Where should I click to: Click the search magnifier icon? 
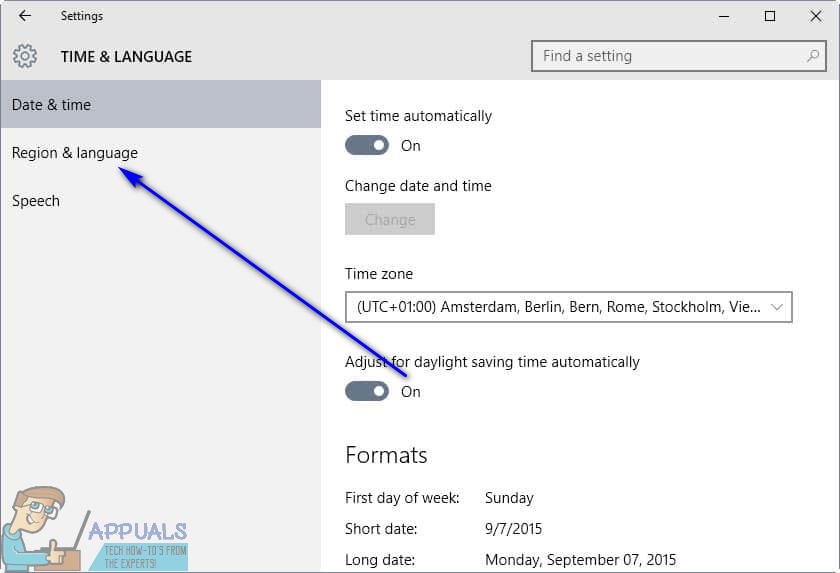pyautogui.click(x=813, y=56)
